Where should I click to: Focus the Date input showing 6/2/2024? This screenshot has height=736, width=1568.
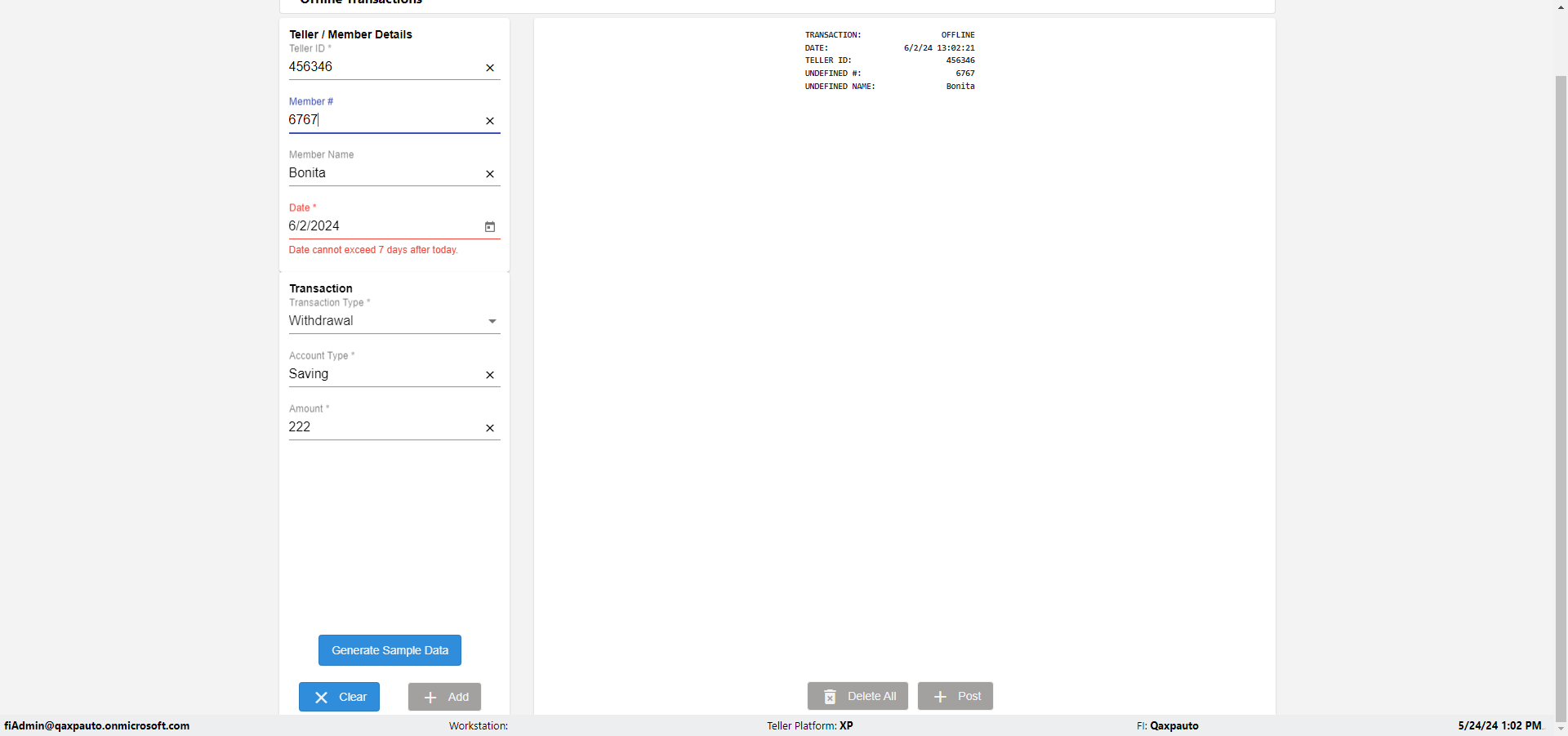(384, 226)
